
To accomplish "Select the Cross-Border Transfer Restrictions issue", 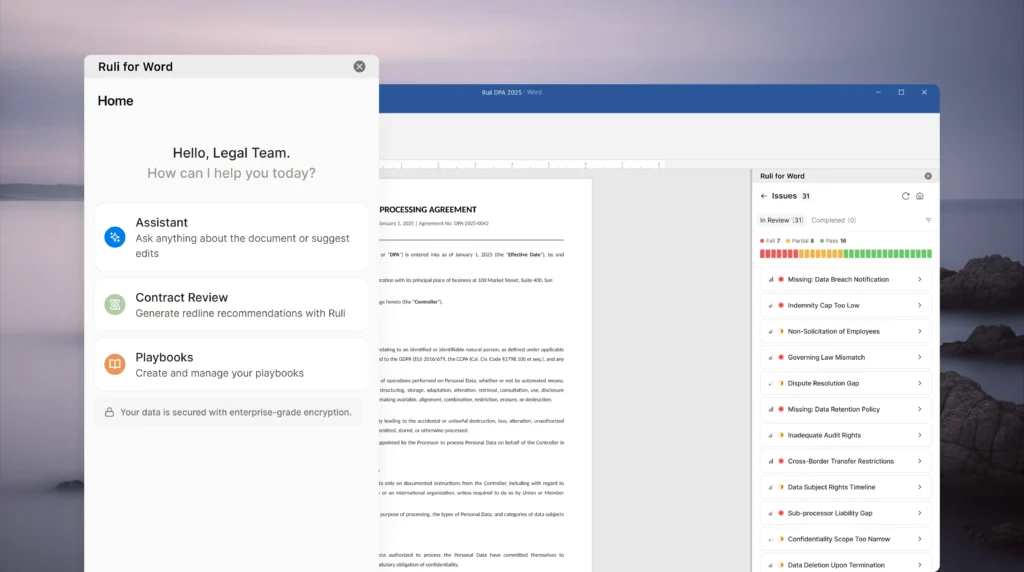I will [840, 461].
